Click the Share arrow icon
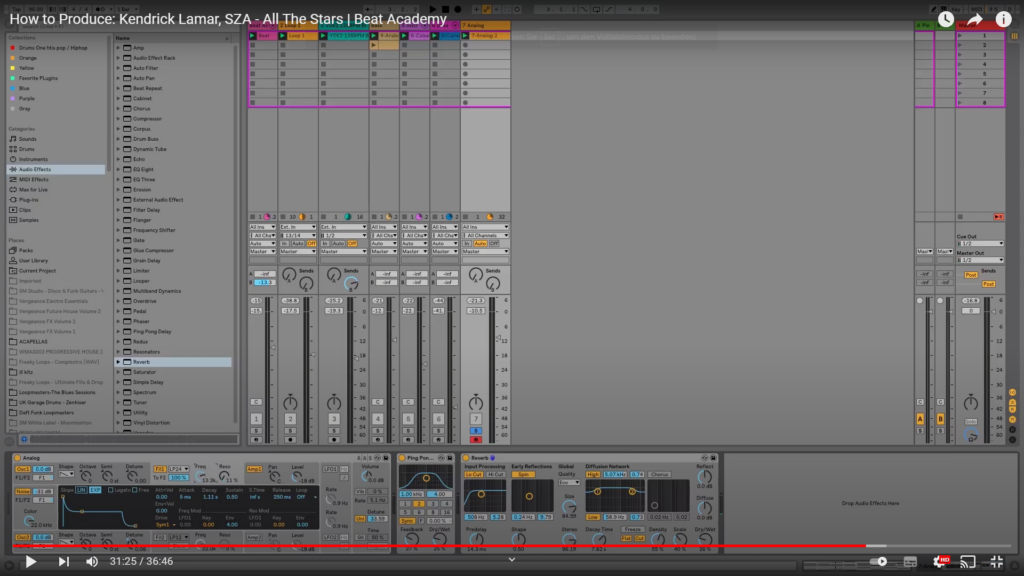 pos(974,19)
